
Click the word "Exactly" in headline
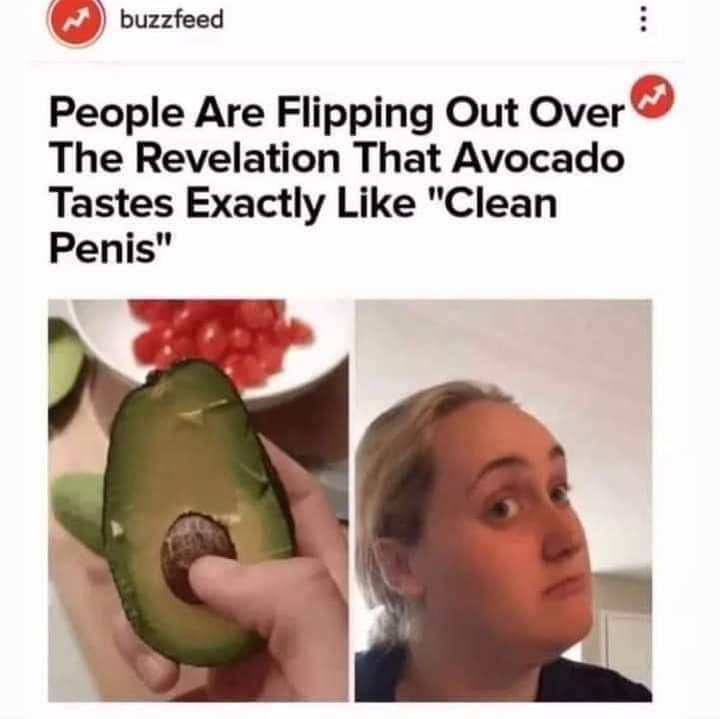pos(255,205)
